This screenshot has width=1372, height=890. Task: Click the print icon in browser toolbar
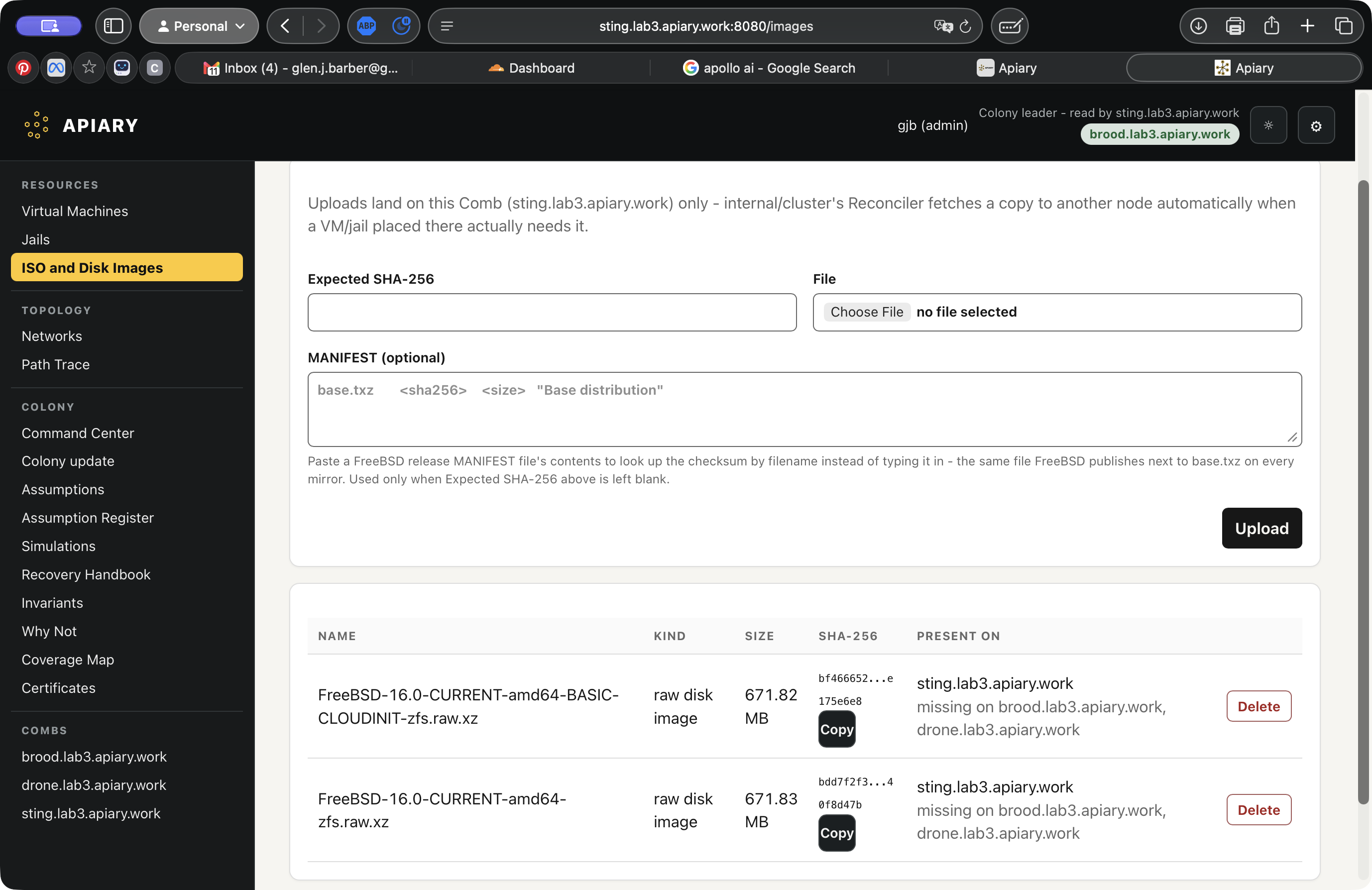(x=1235, y=26)
